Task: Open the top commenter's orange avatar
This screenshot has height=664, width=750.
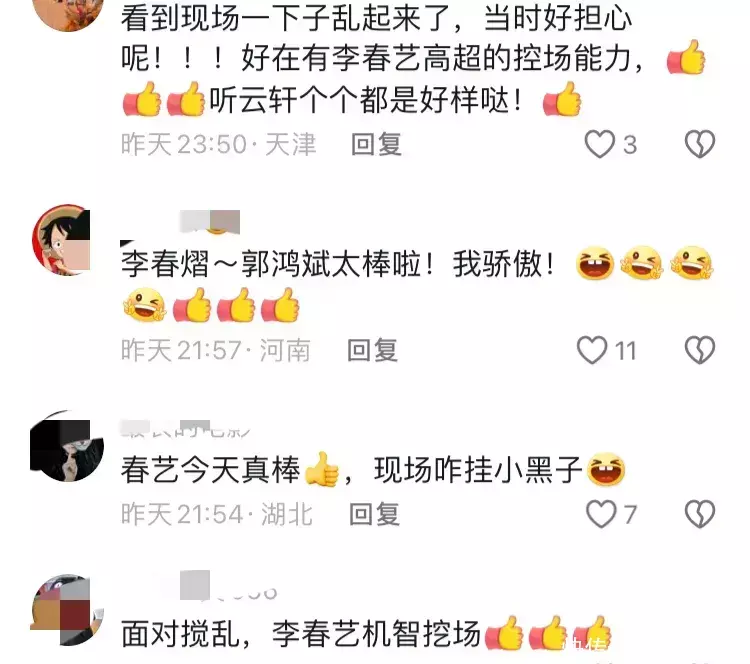Action: pos(66,12)
